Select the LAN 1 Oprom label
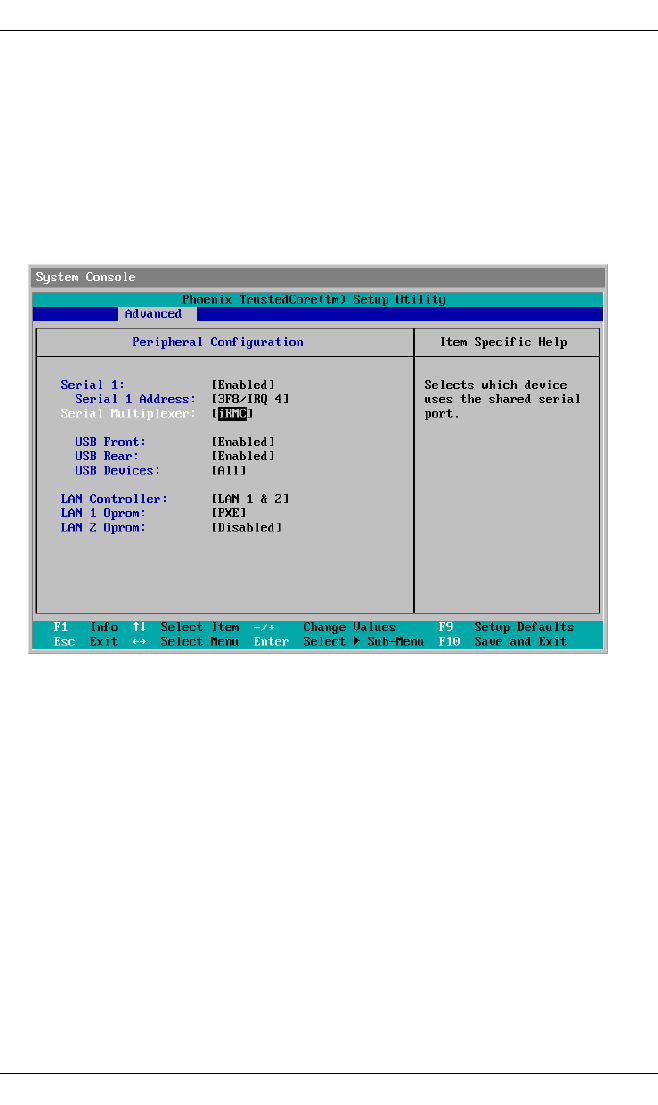This screenshot has width=658, height=1105. [103, 513]
